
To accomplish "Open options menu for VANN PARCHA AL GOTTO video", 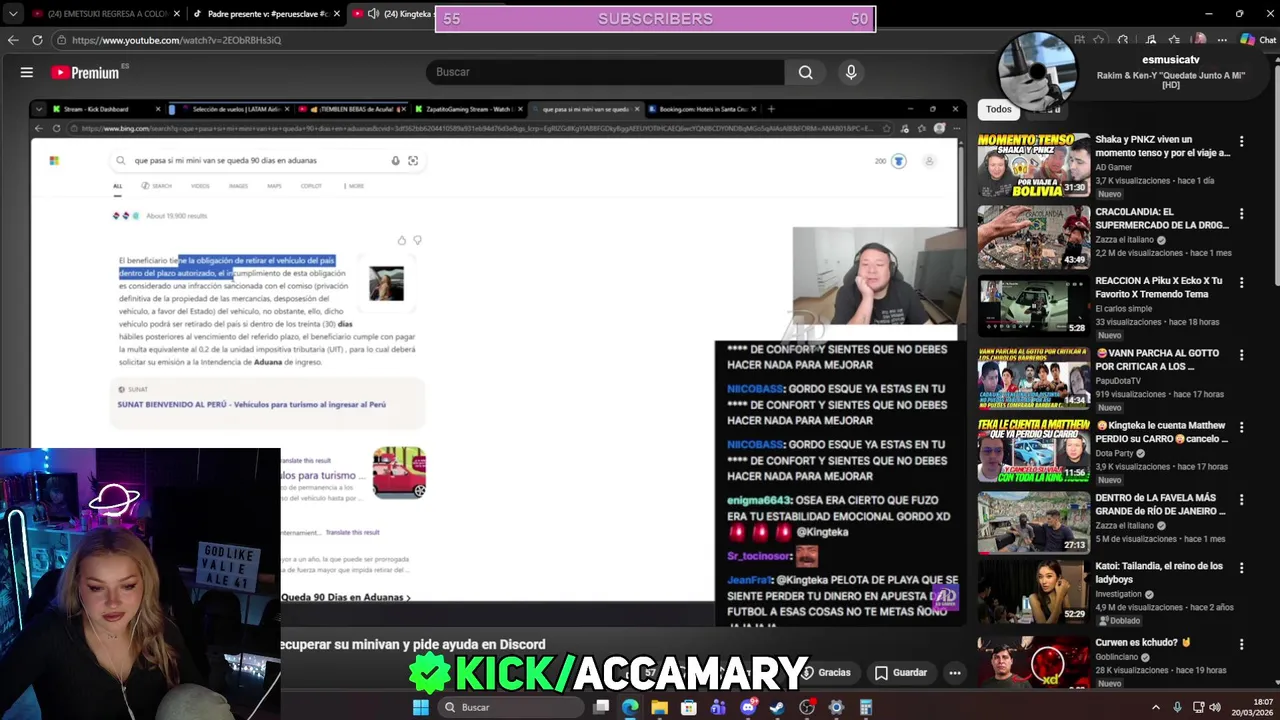I will (1241, 356).
